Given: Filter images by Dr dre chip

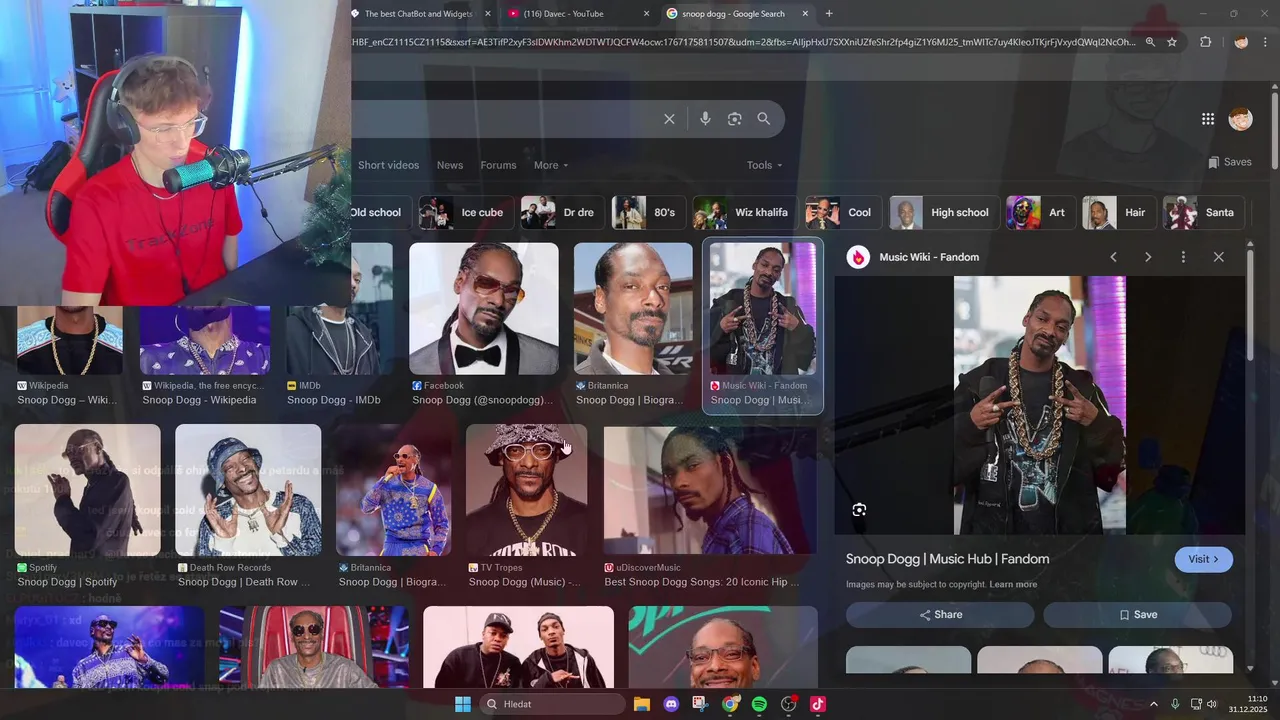Looking at the screenshot, I should [563, 212].
